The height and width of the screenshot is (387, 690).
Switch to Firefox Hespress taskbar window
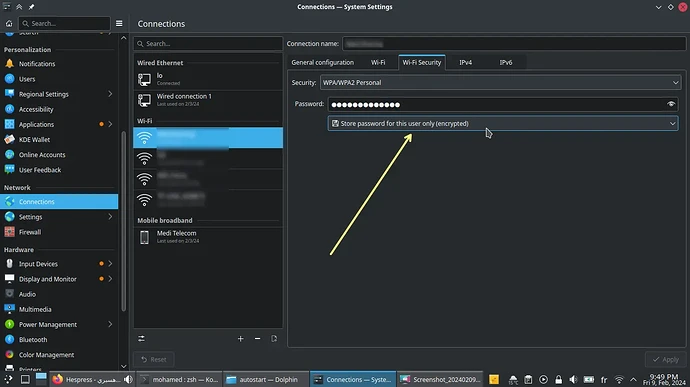point(92,380)
